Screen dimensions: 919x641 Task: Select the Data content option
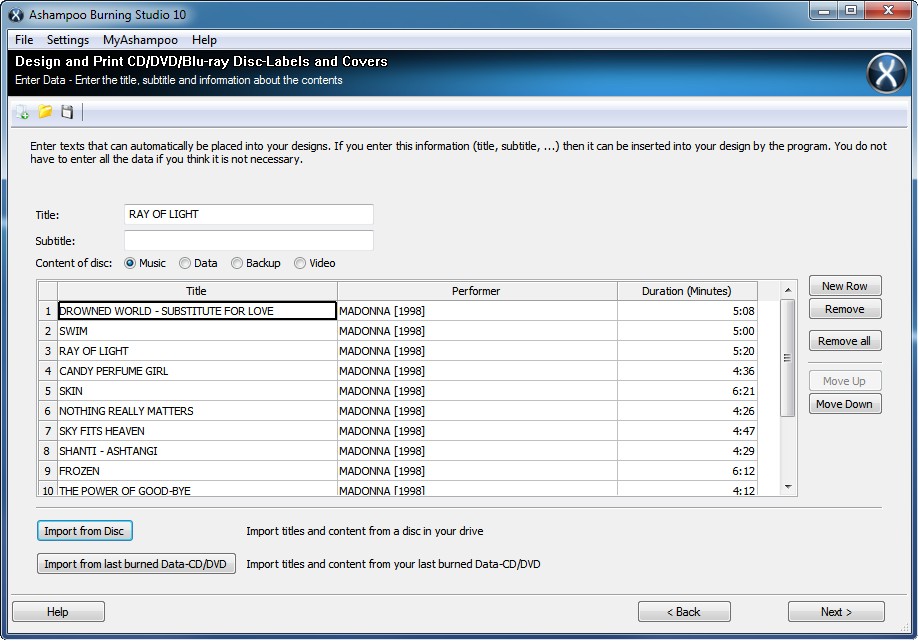click(185, 264)
